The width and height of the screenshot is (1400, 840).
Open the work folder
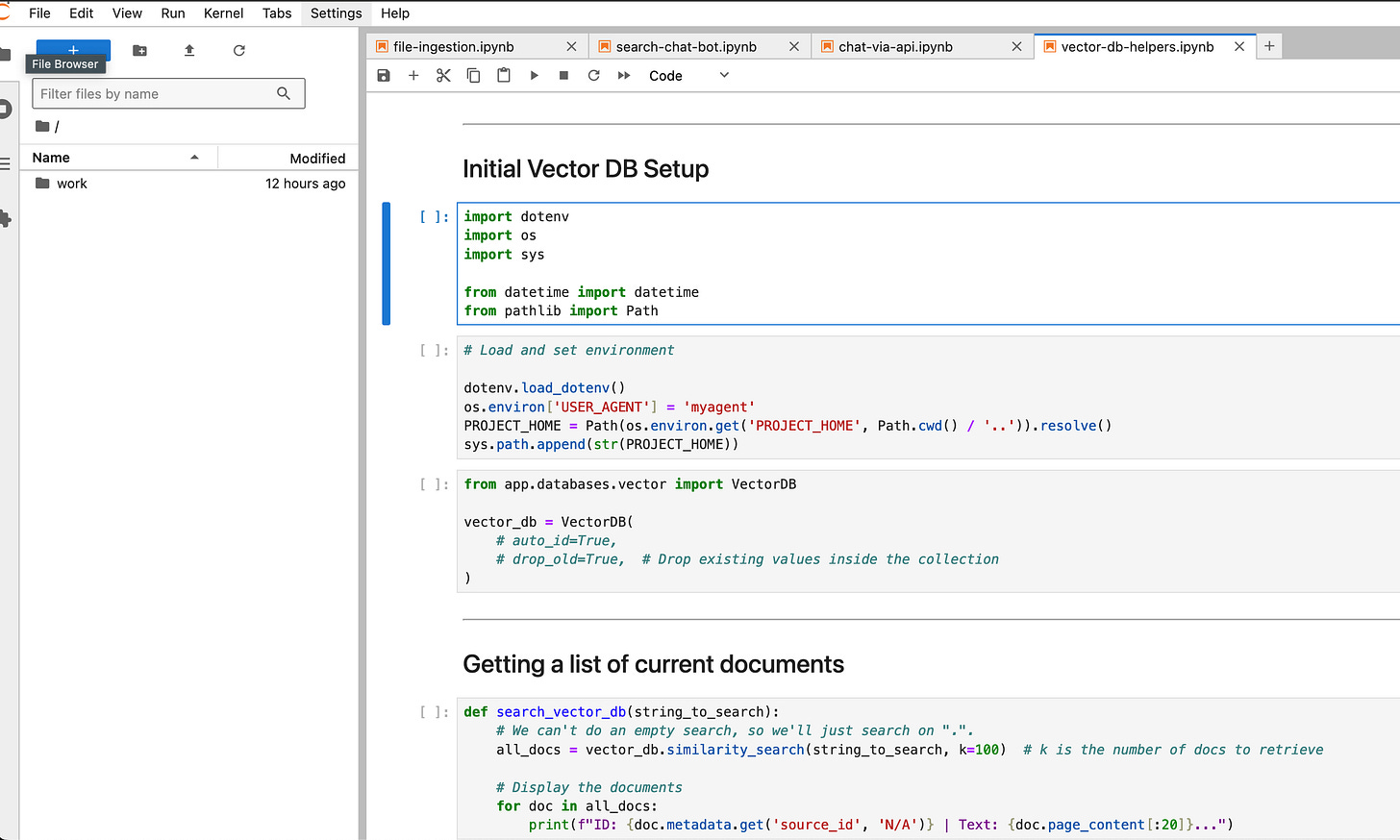72,184
